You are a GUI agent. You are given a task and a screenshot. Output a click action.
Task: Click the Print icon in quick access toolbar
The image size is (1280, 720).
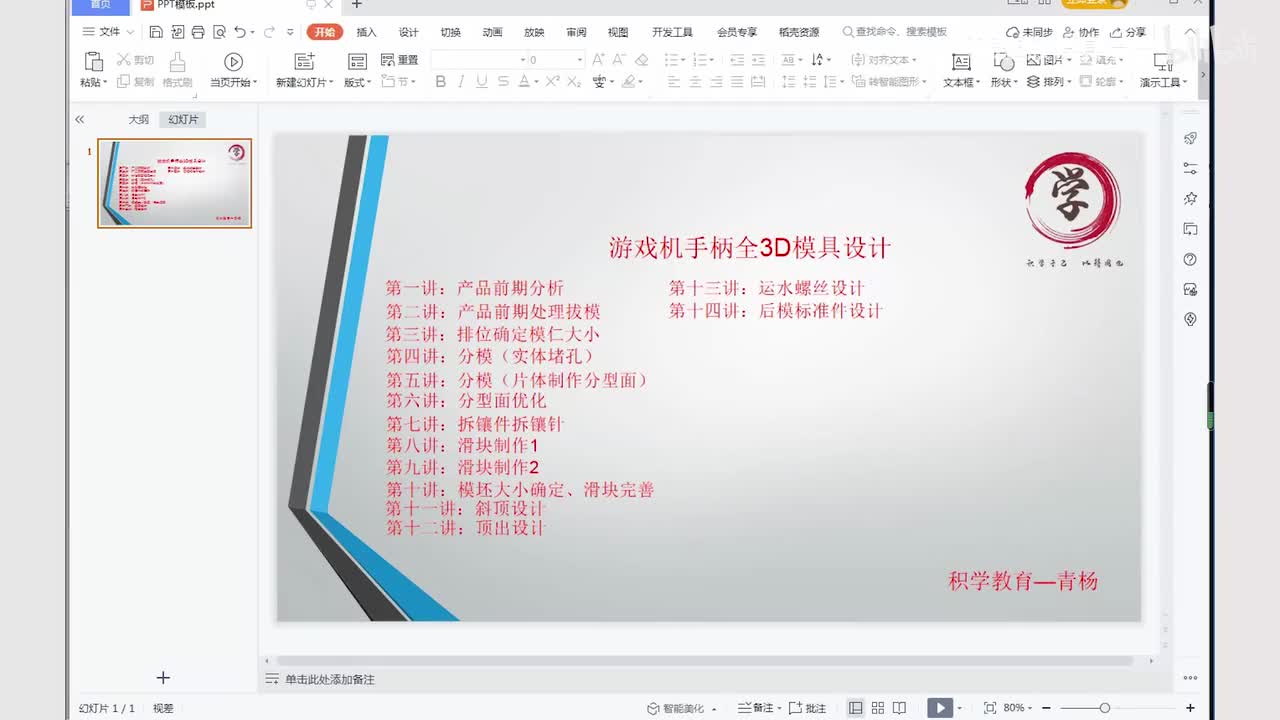(x=198, y=32)
